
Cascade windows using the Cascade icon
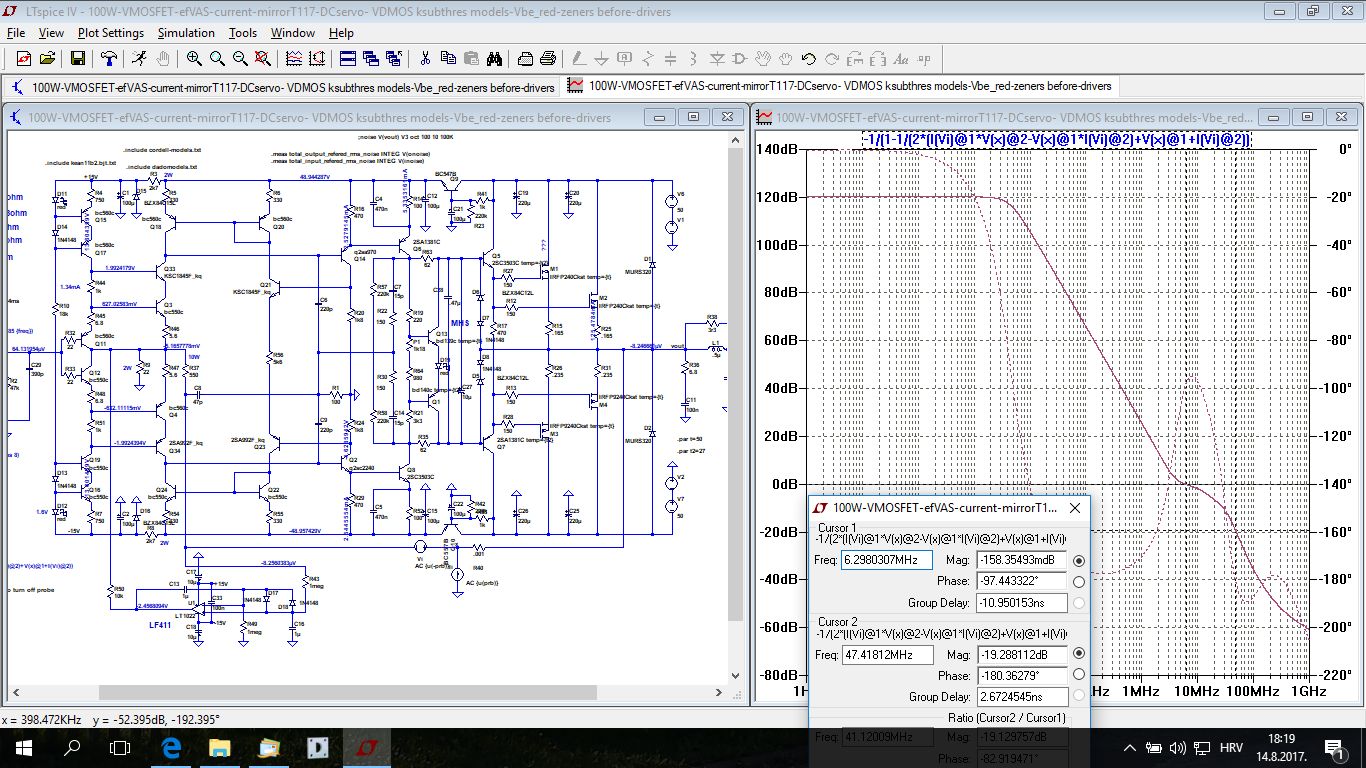coord(371,58)
